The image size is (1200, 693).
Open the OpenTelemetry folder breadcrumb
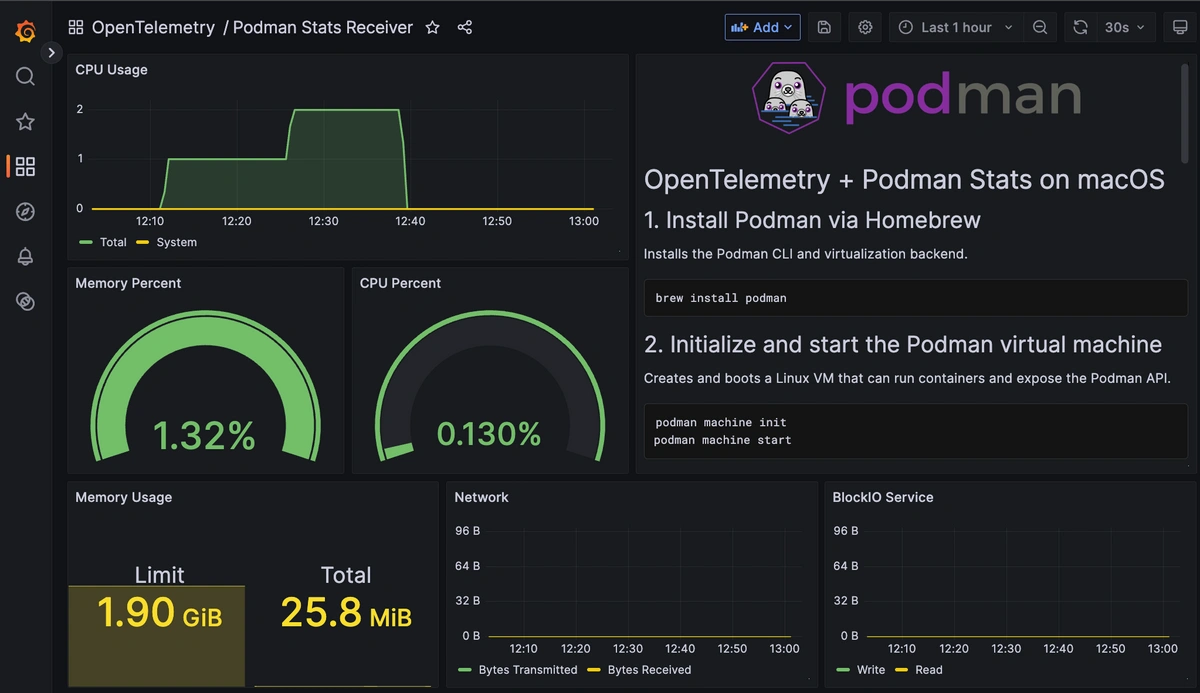[x=153, y=28]
